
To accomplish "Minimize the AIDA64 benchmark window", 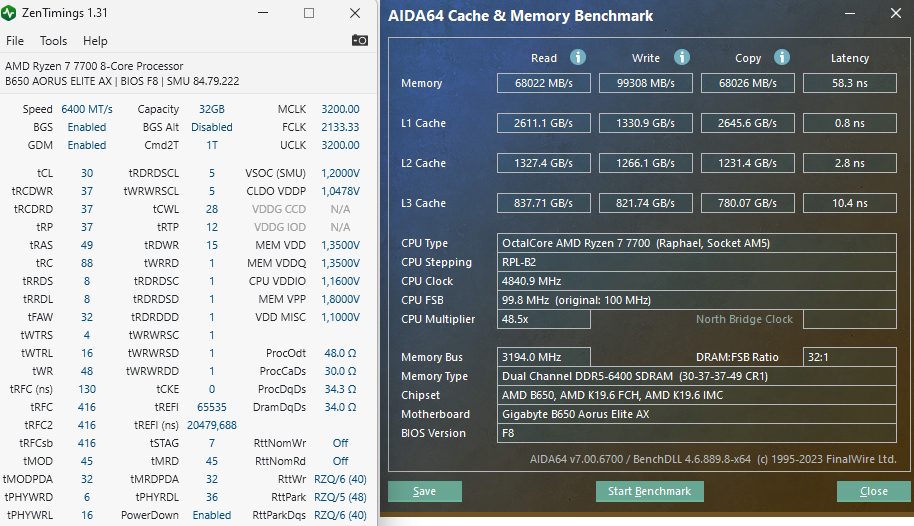I will (x=850, y=13).
